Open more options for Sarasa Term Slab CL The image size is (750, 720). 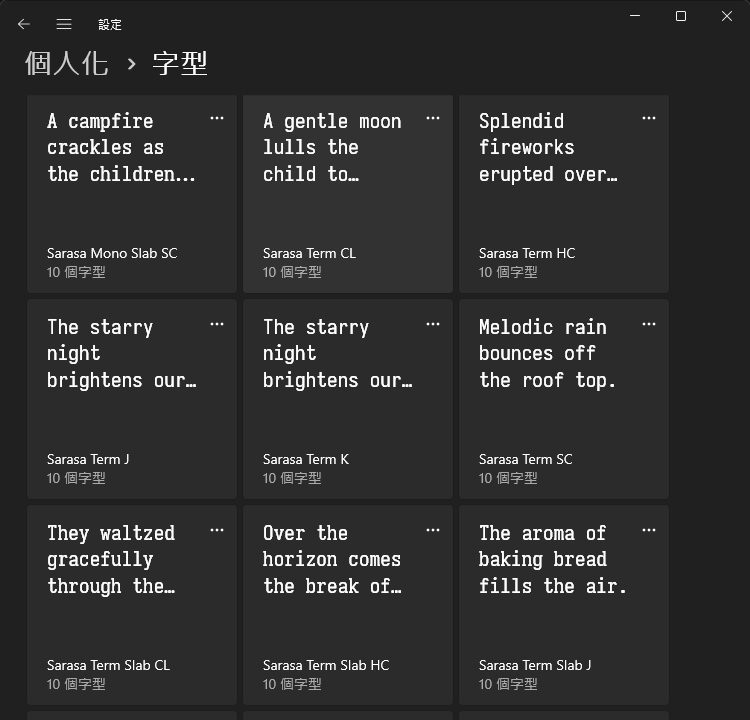click(x=217, y=530)
